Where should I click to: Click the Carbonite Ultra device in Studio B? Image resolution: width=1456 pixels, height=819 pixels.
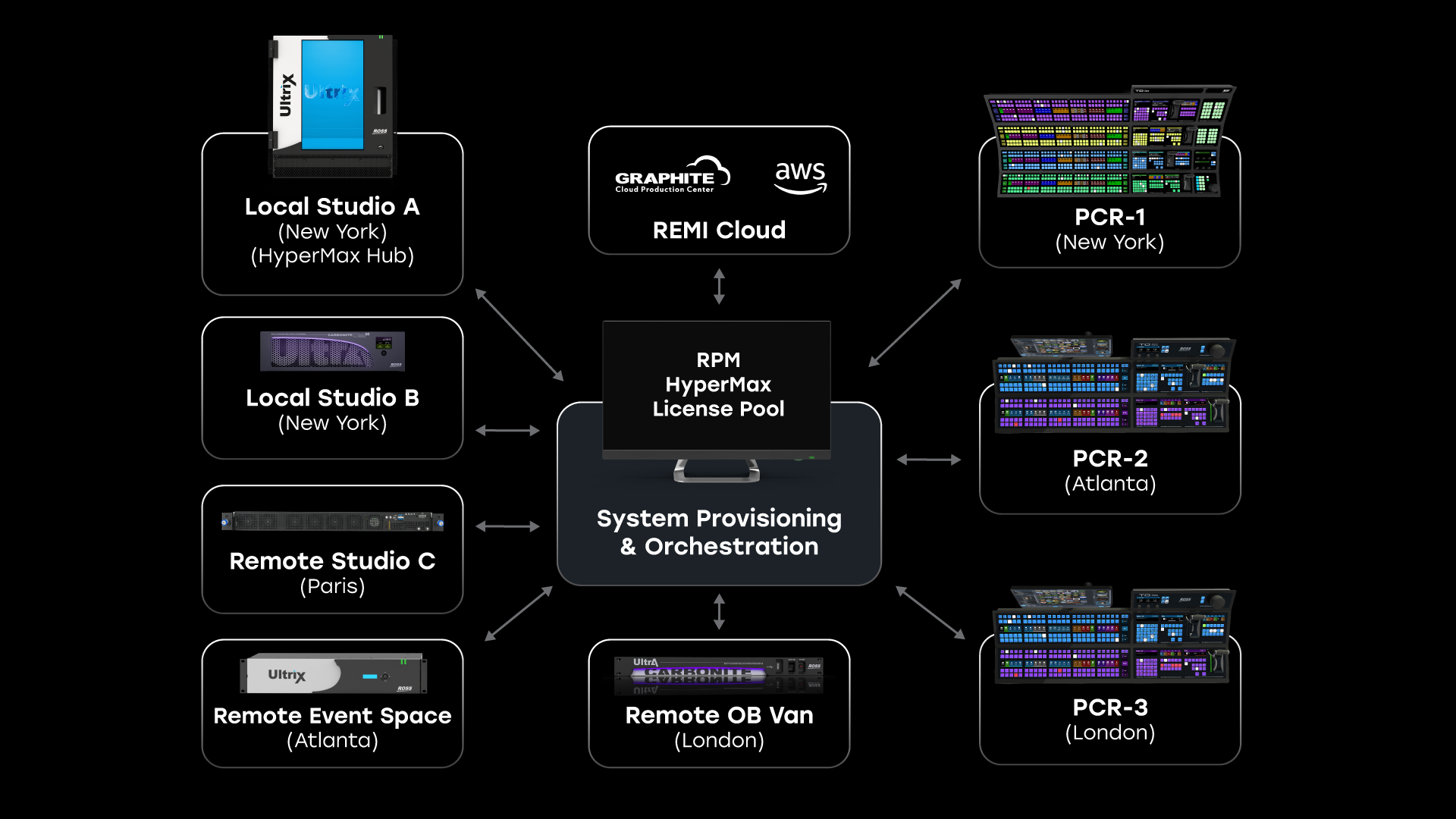[332, 351]
